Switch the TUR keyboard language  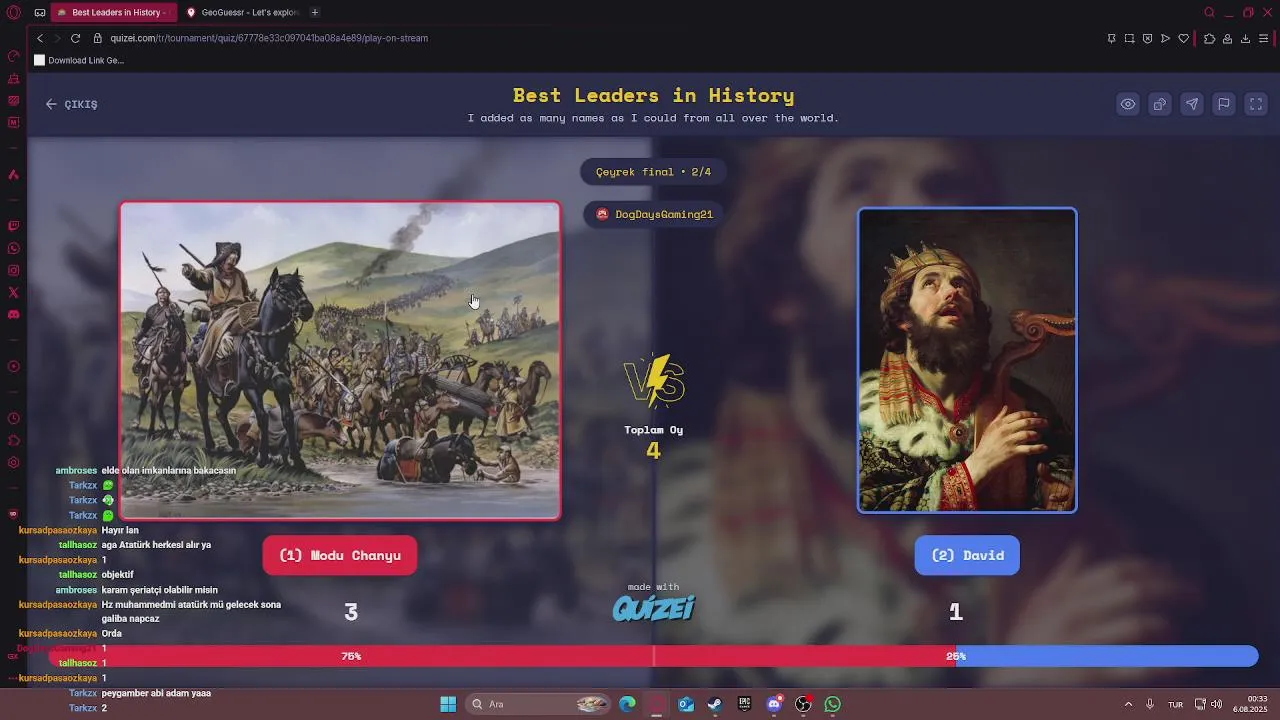click(1176, 704)
